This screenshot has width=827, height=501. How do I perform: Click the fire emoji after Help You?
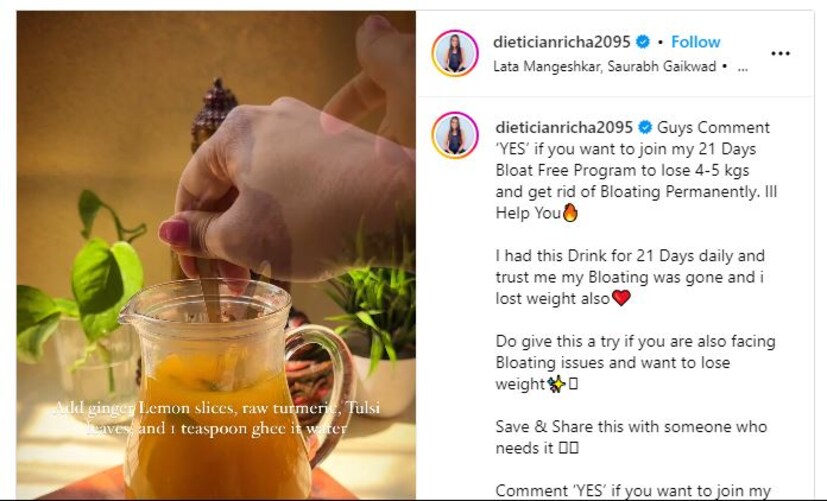(570, 213)
